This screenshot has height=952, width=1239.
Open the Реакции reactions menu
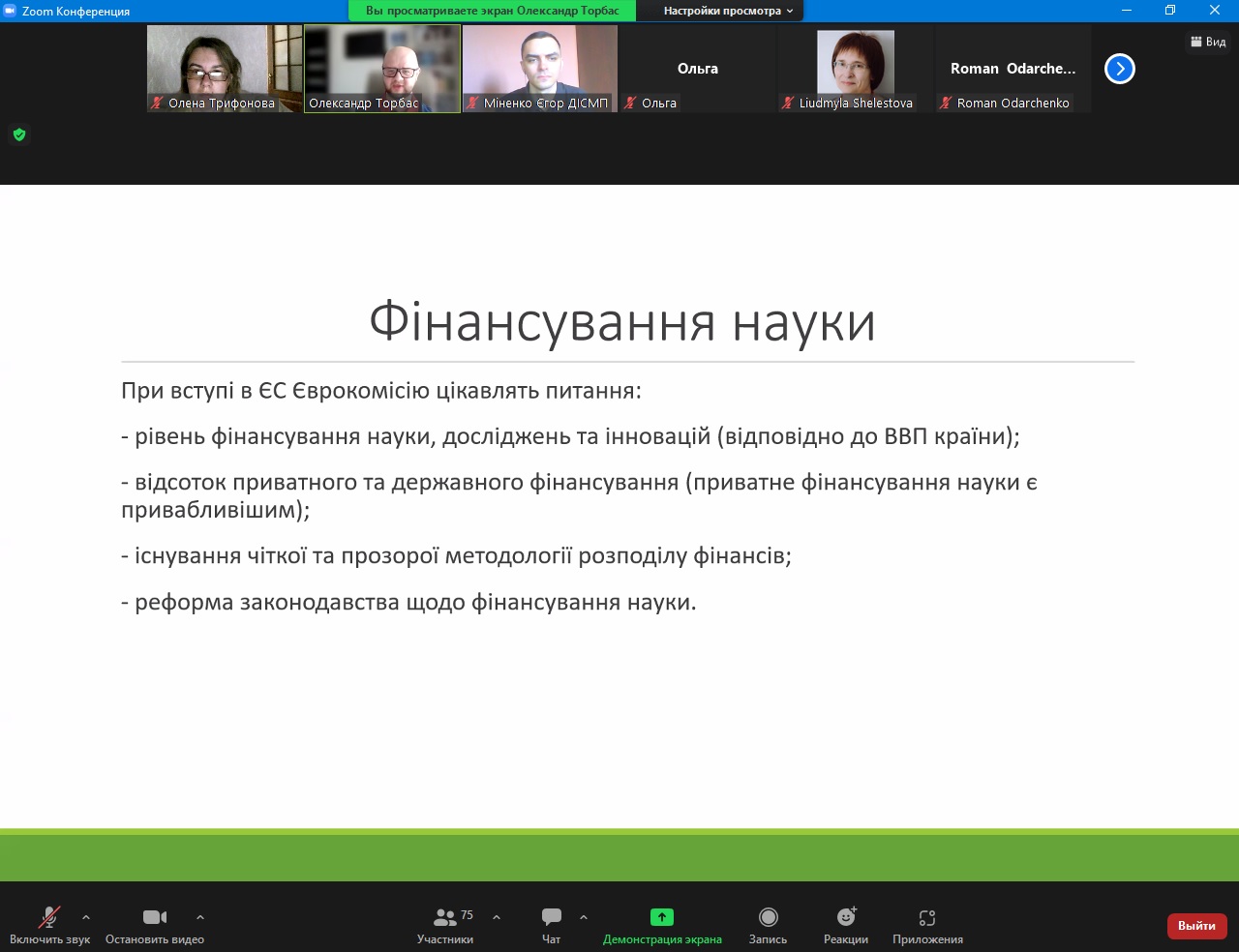coord(846,924)
